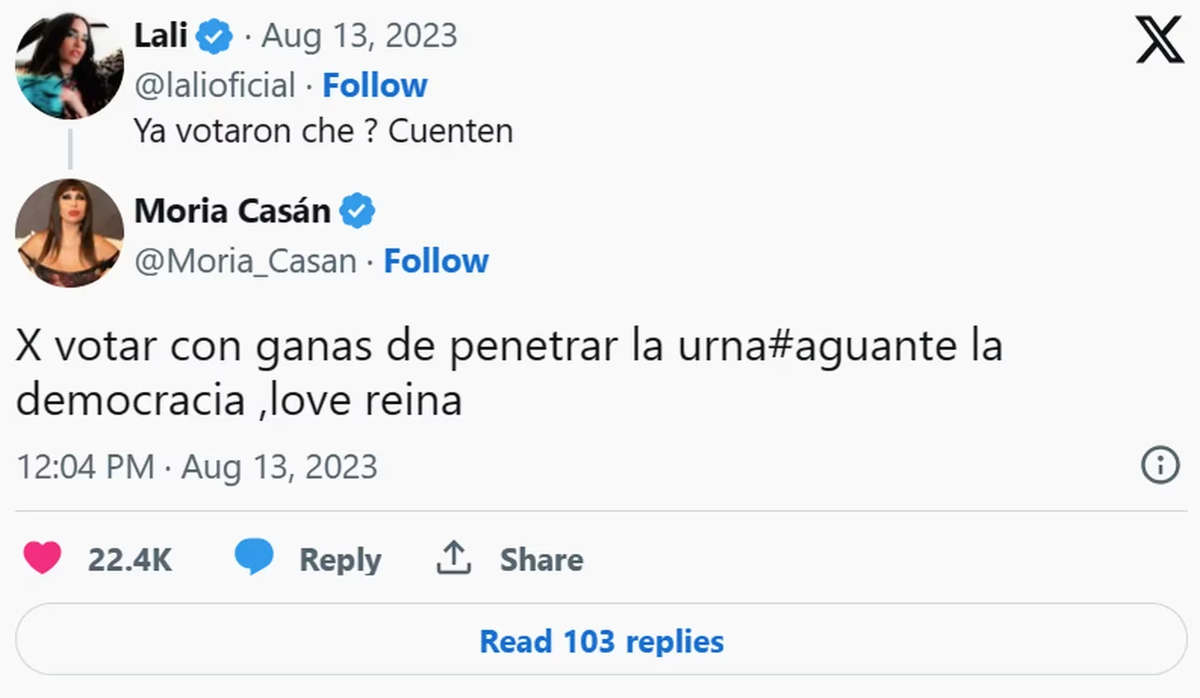Image resolution: width=1200 pixels, height=698 pixels.
Task: Open the Read 103 replies link
Action: click(600, 643)
